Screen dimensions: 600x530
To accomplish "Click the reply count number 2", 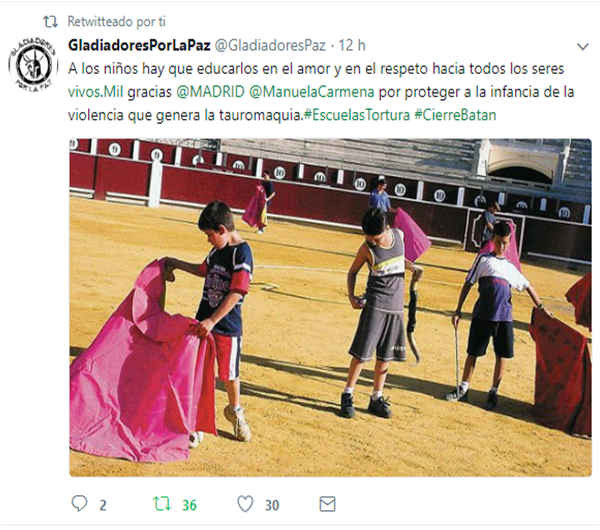I will click(103, 506).
